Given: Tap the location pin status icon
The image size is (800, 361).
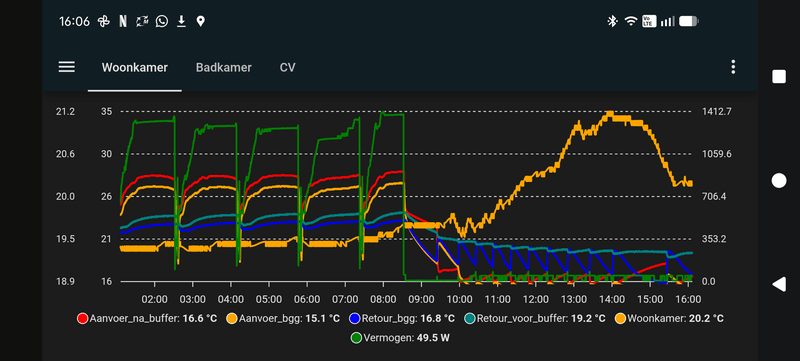Looking at the screenshot, I should pos(201,21).
